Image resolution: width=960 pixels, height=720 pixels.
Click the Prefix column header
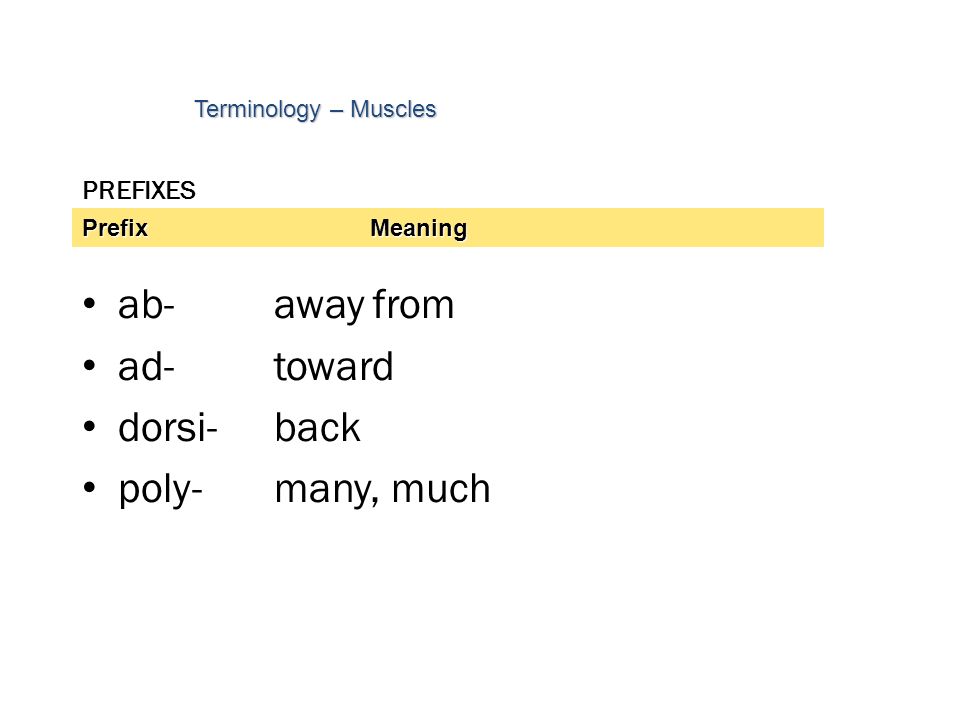pyautogui.click(x=115, y=228)
